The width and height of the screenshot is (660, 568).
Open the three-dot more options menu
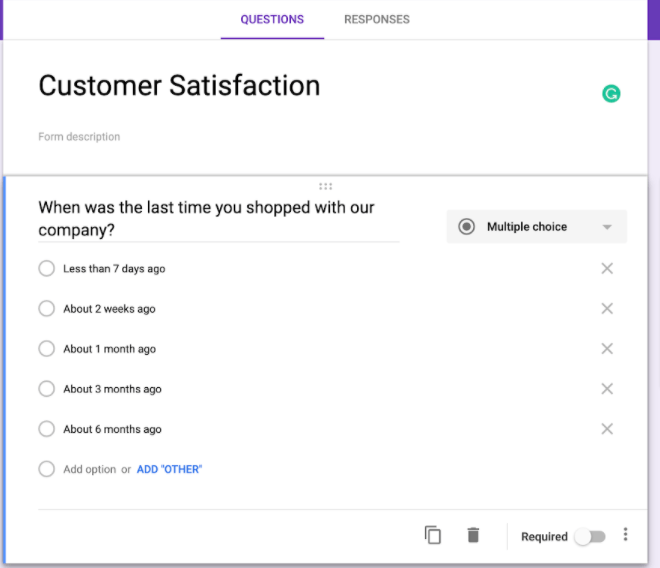(626, 535)
